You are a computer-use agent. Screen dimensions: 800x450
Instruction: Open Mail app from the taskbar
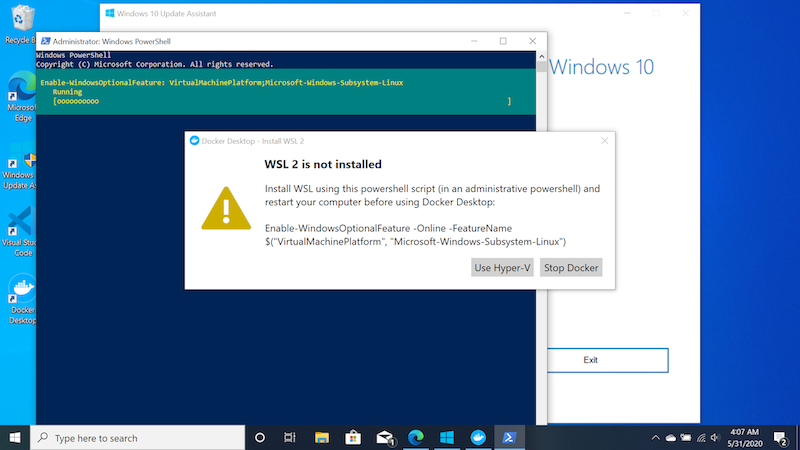[x=385, y=438]
